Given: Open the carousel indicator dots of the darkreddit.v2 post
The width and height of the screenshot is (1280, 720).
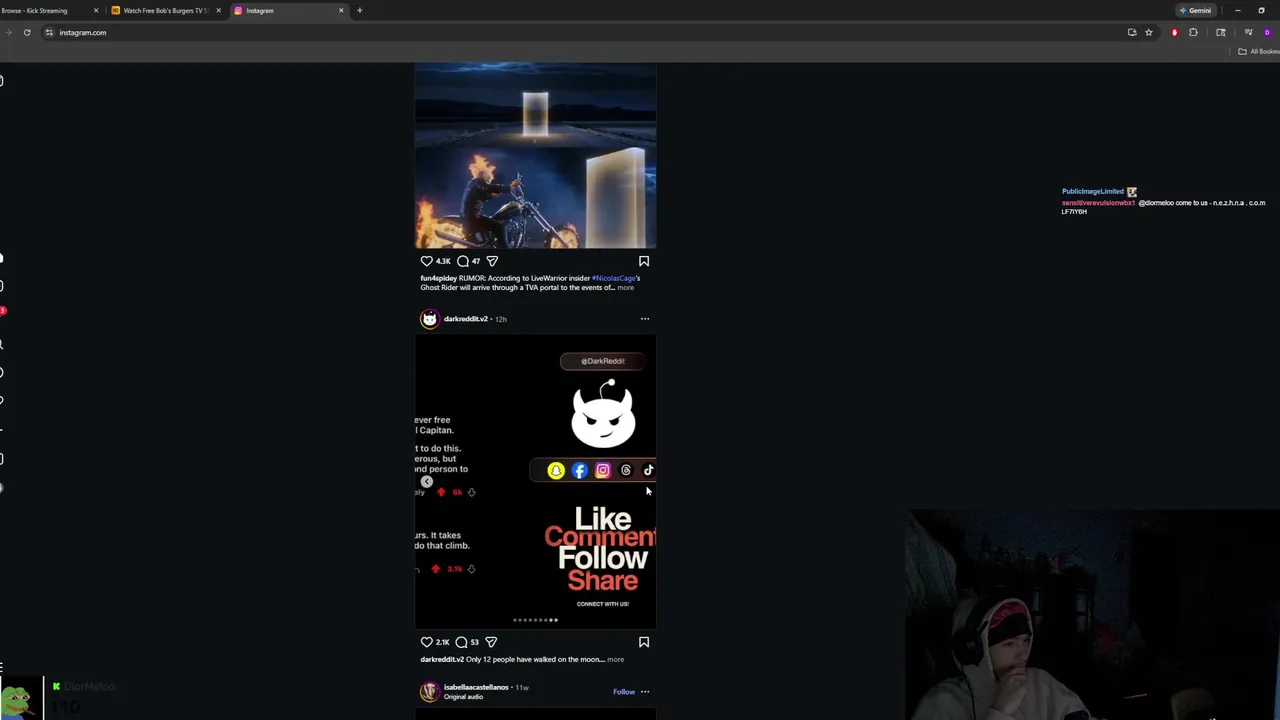Looking at the screenshot, I should pos(536,620).
